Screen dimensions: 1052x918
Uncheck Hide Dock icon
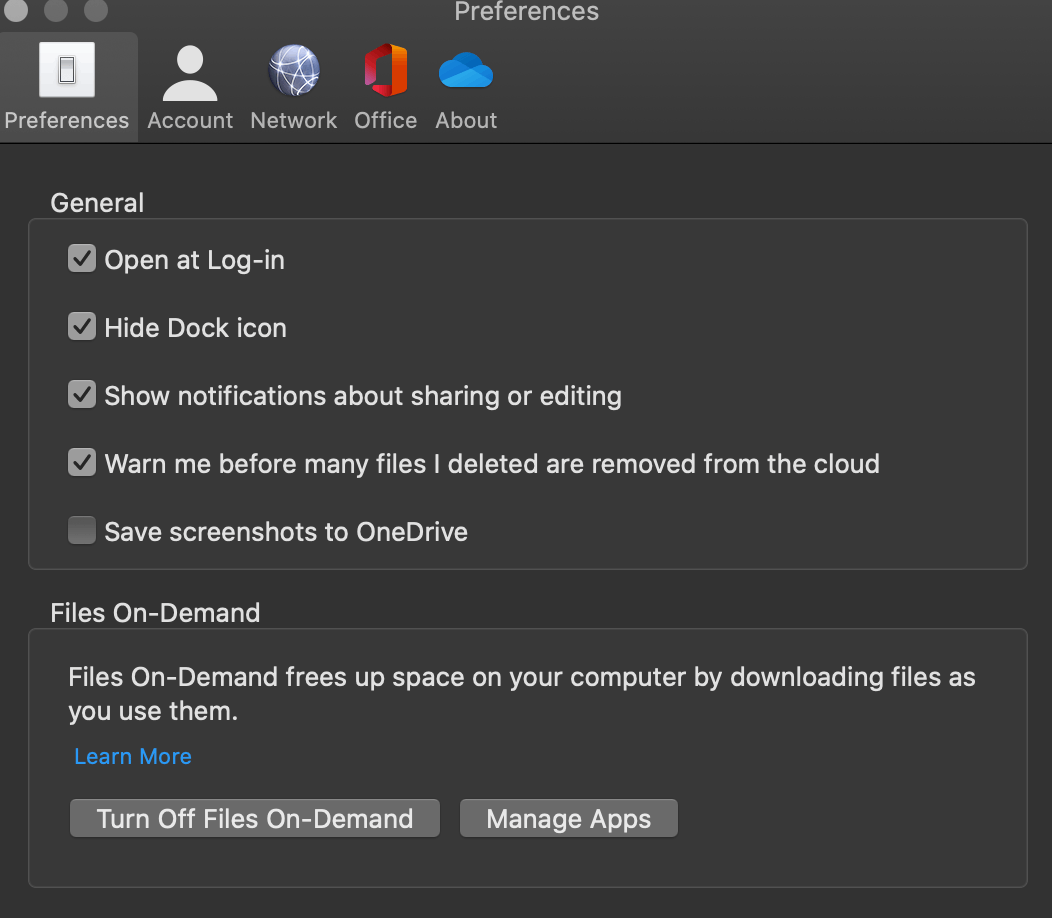tap(81, 326)
